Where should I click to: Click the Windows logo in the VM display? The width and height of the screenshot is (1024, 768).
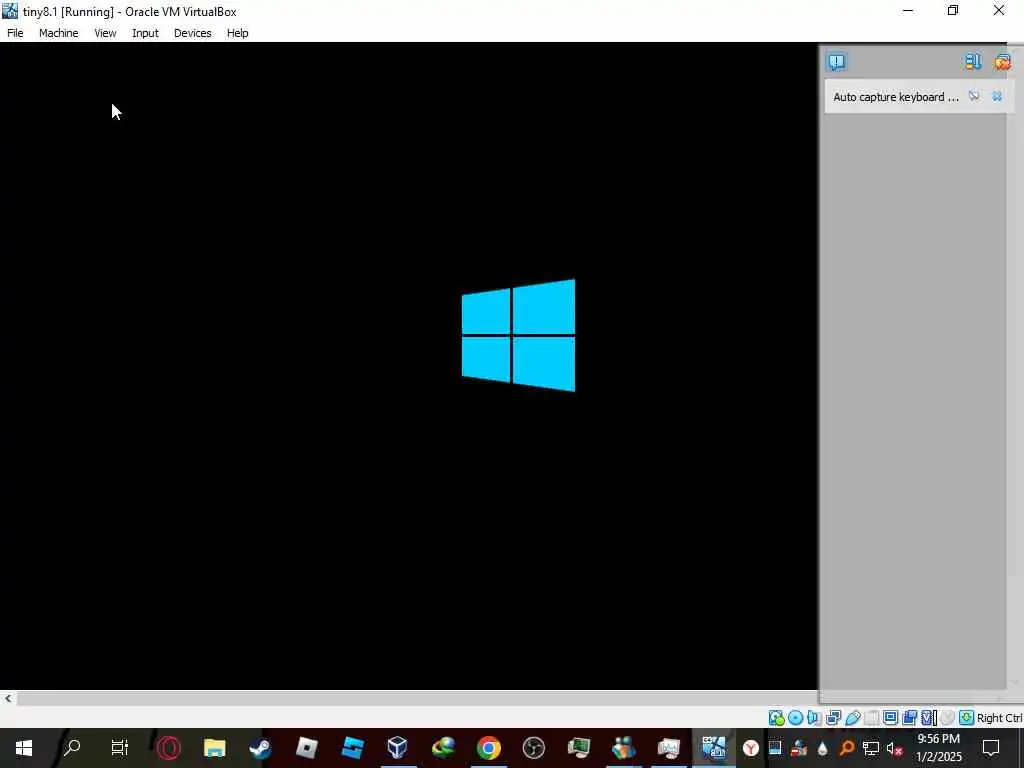click(x=519, y=336)
